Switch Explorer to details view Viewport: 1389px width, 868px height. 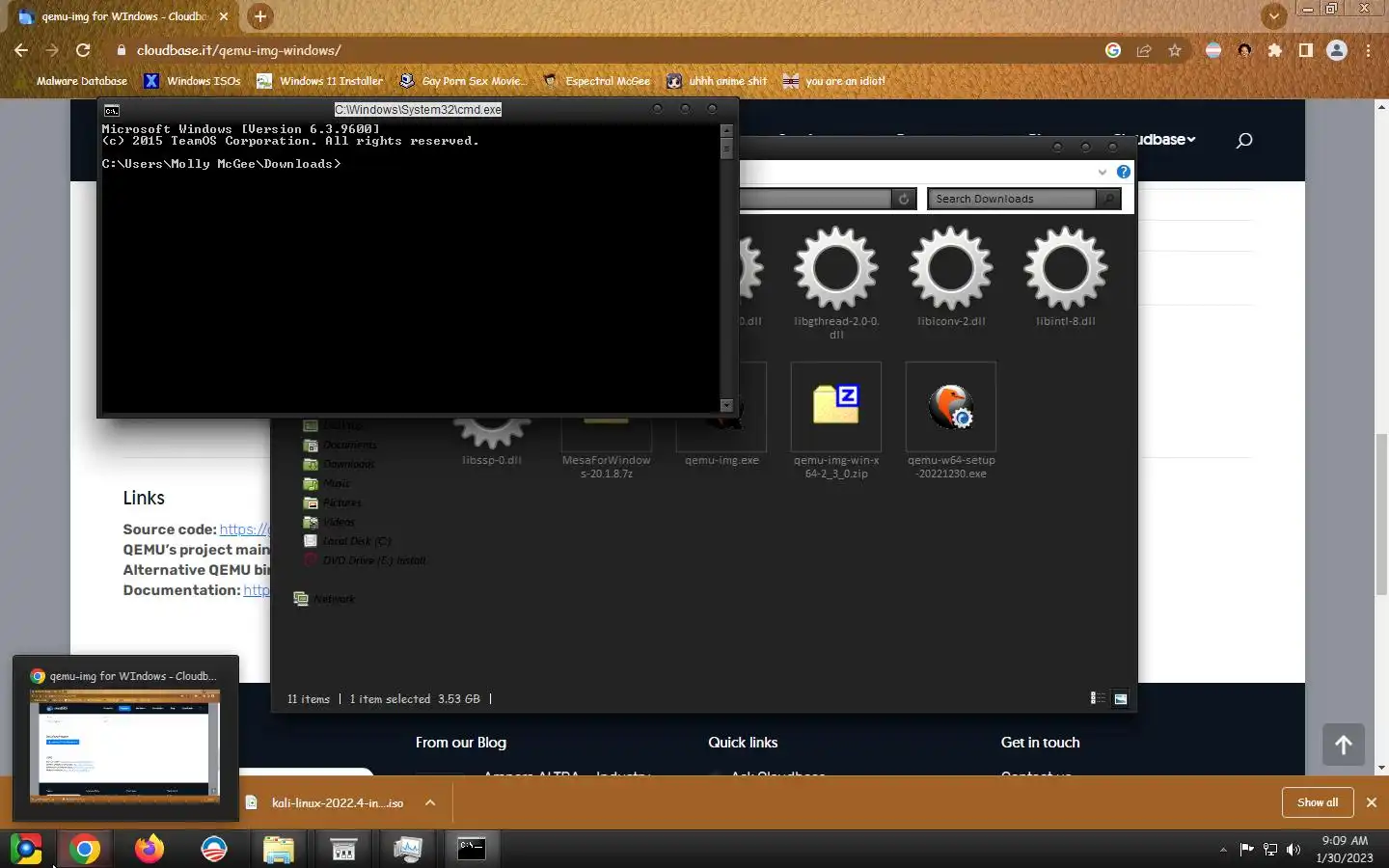(1098, 698)
